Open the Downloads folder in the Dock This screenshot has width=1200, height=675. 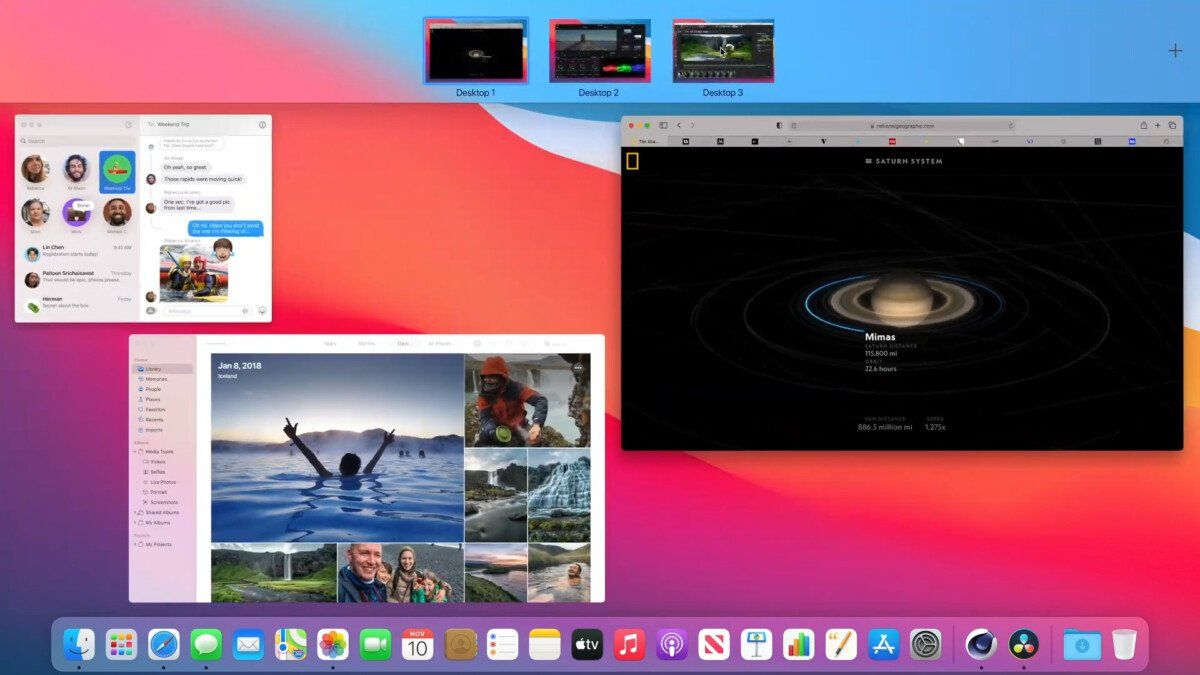click(x=1082, y=644)
